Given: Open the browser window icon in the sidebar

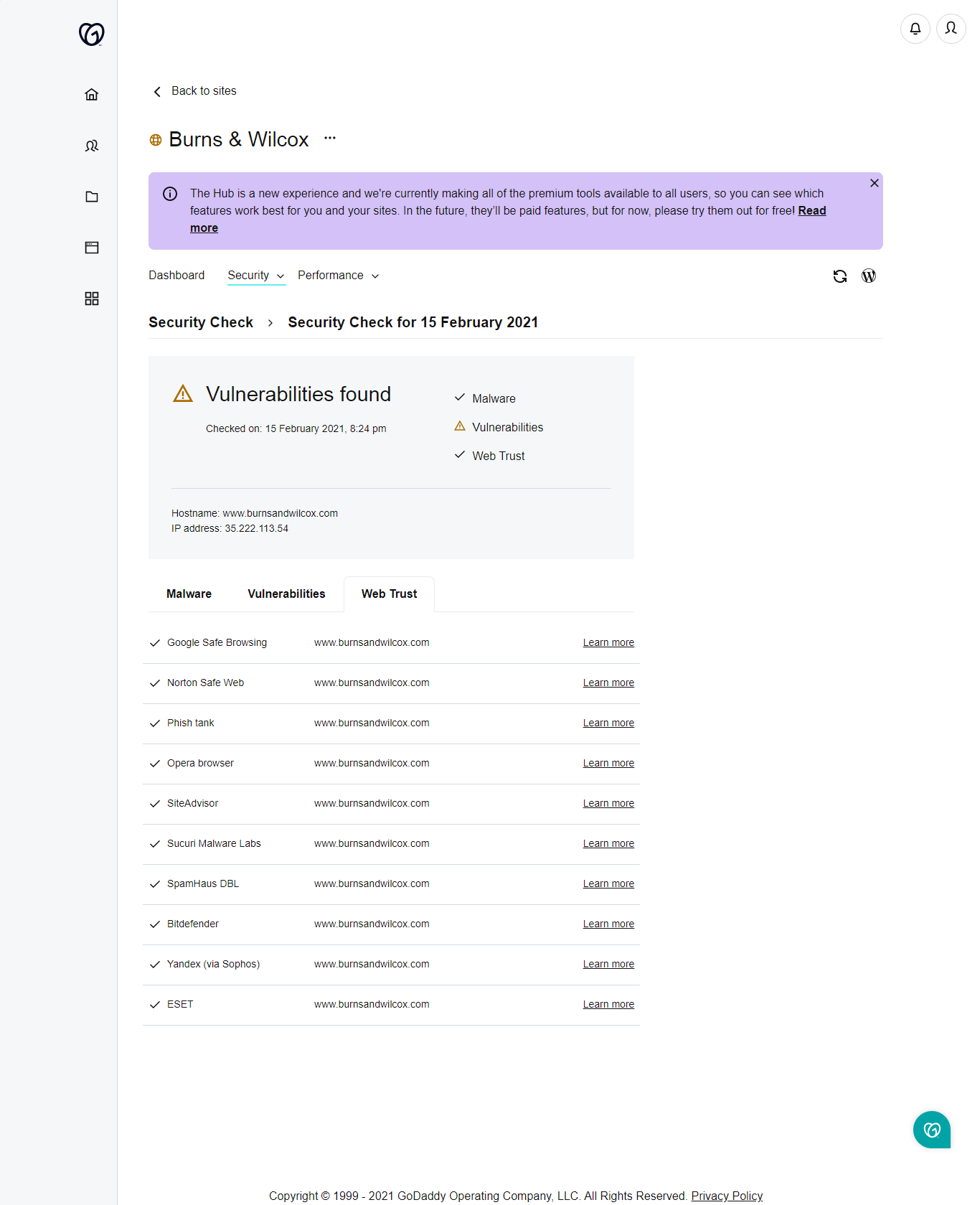Looking at the screenshot, I should 92,248.
